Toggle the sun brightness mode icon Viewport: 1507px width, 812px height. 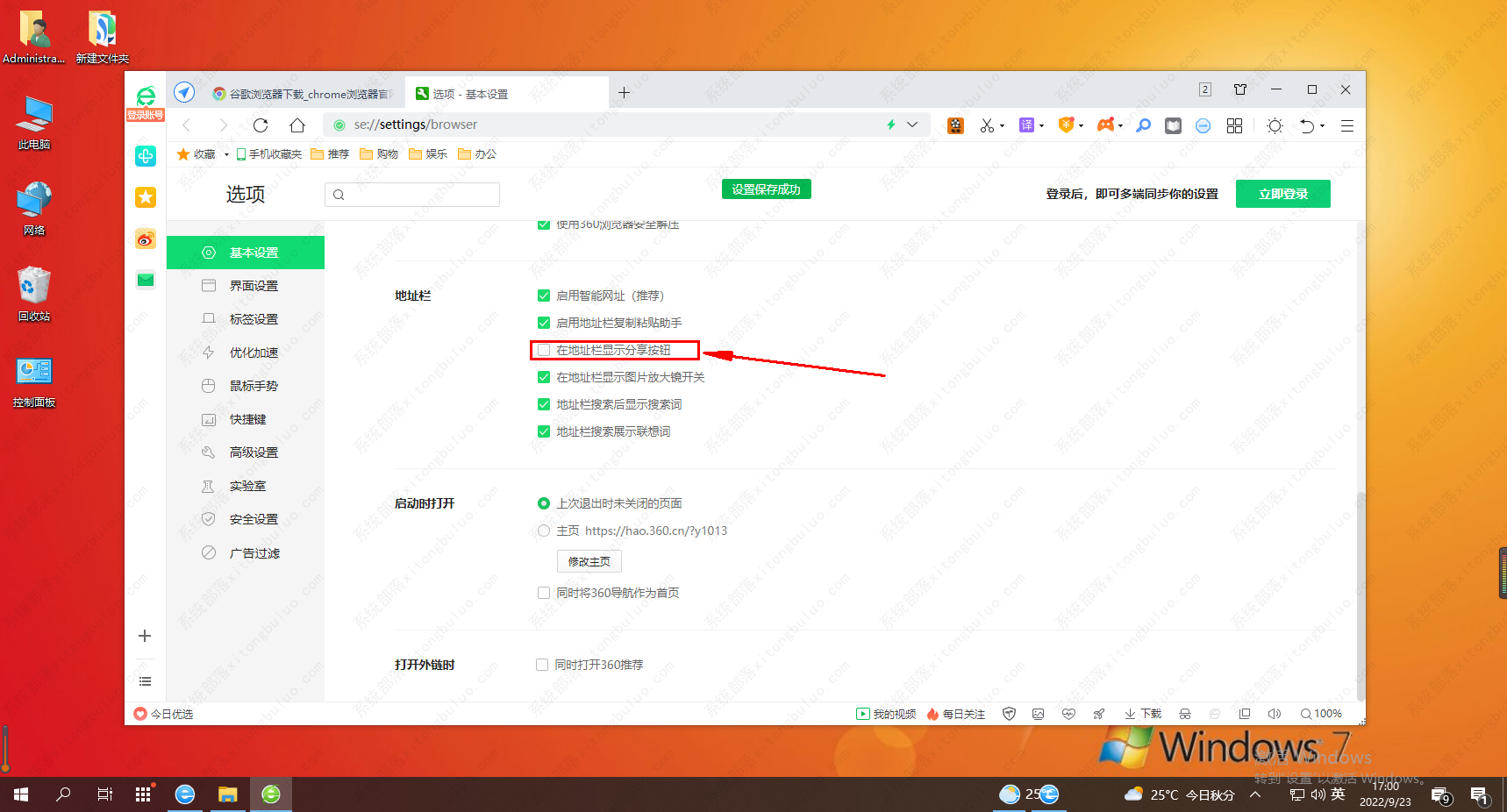[1275, 125]
